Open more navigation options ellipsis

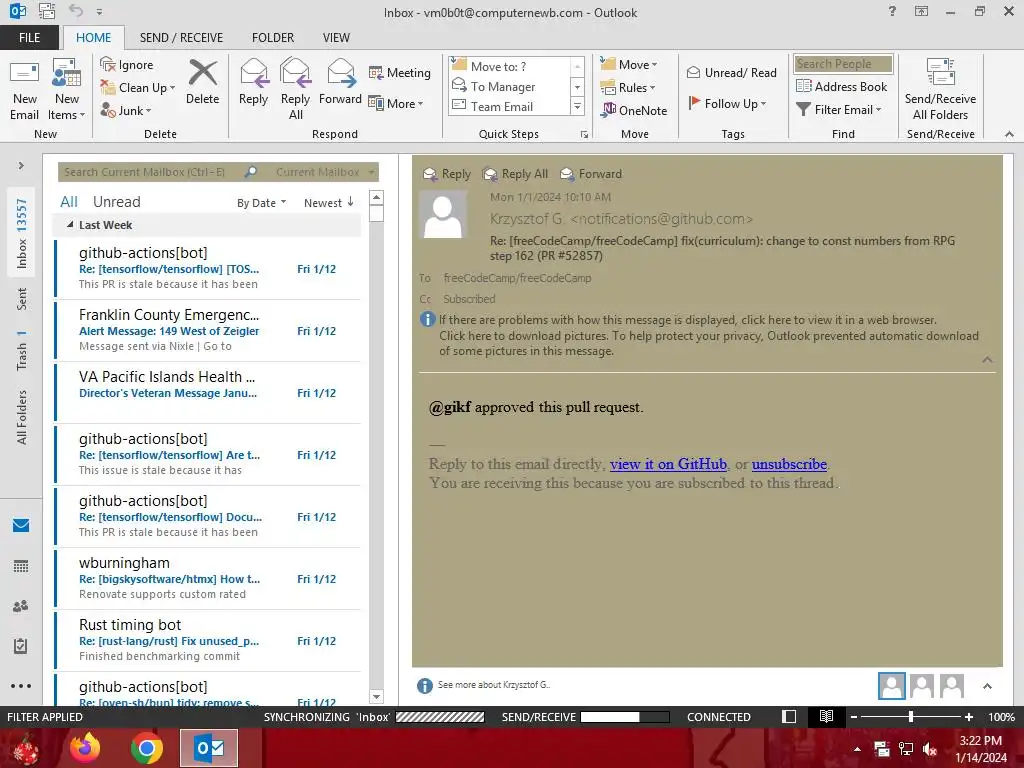[21, 686]
